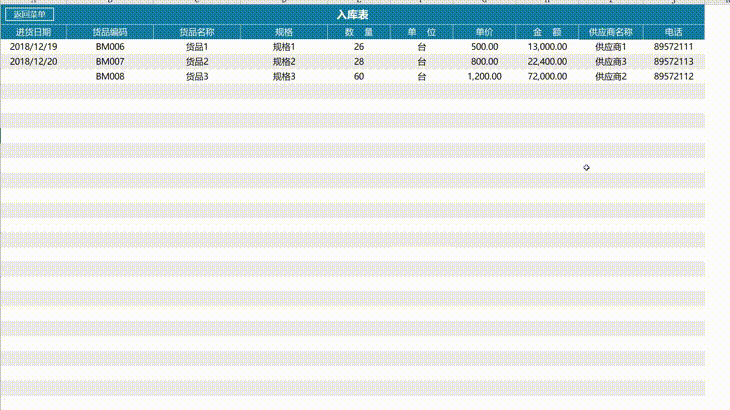Click the 货品名称 column header
Screen dimensions: 730x410
196,32
